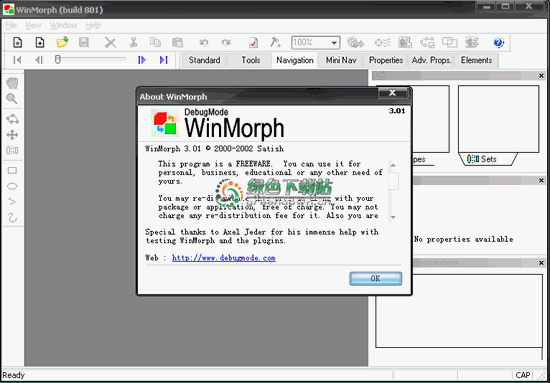The image size is (550, 383).
Task: Open the View menu
Action: point(33,26)
